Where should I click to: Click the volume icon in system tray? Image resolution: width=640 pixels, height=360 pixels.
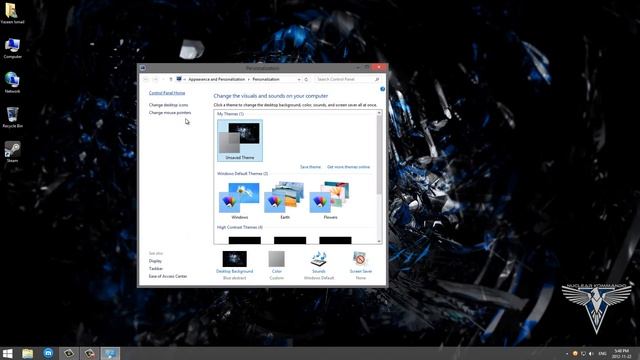coord(591,353)
